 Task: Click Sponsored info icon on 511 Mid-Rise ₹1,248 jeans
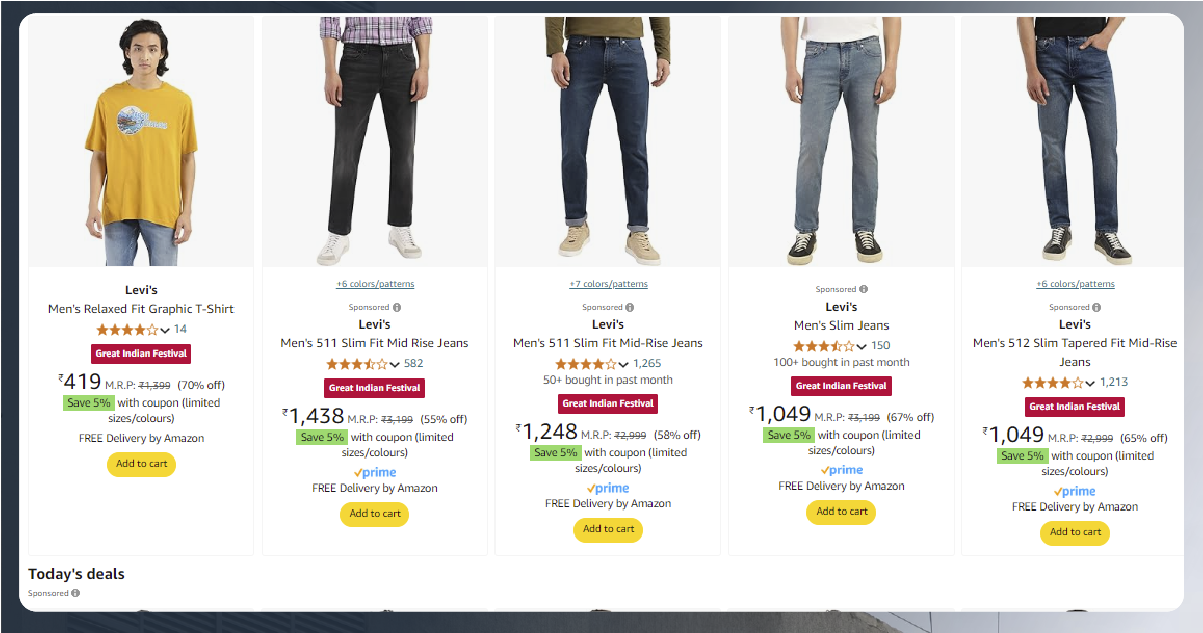pyautogui.click(x=630, y=307)
